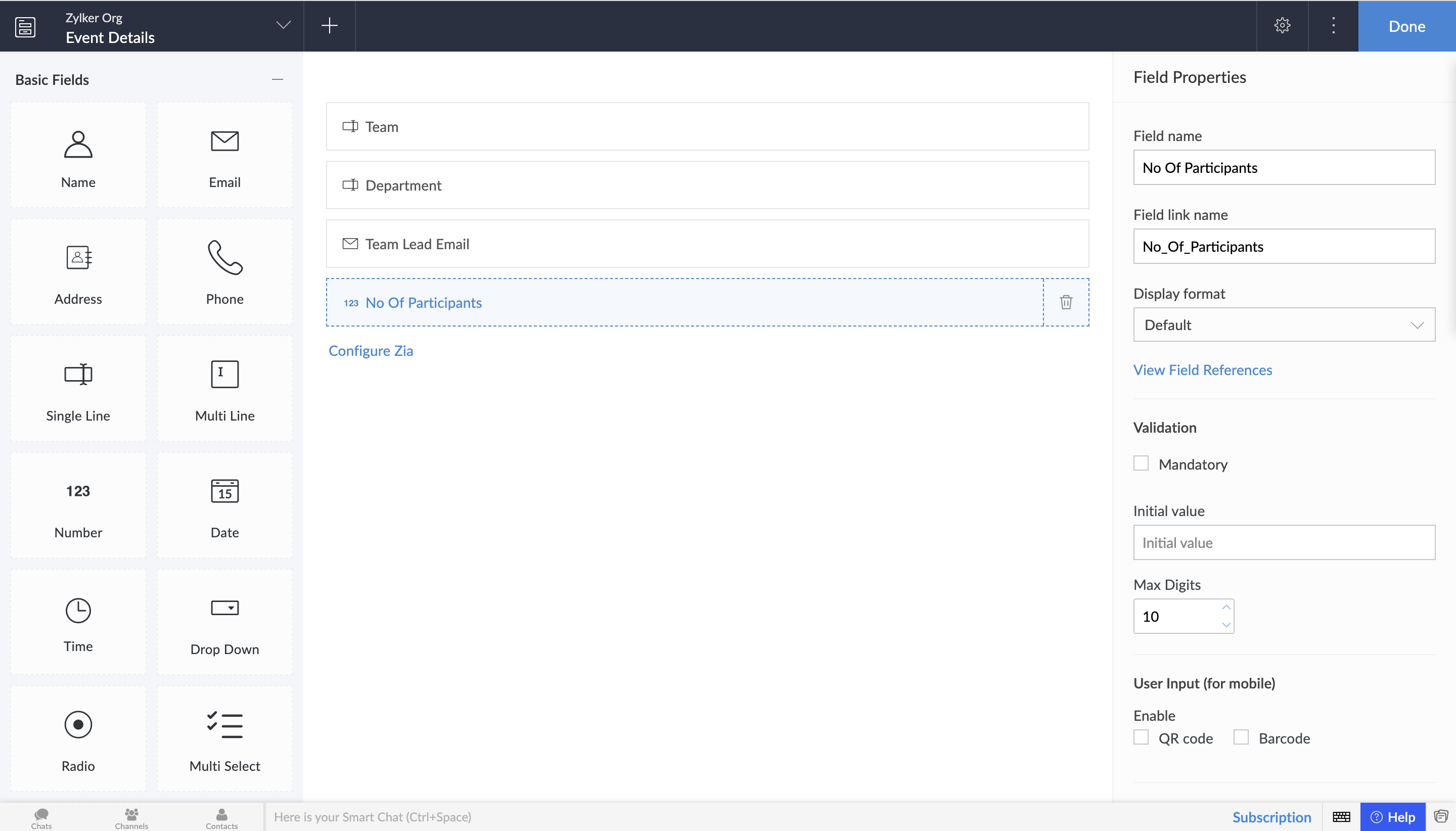Enable the Mandatory checkbox
Viewport: 1456px width, 831px height.
[x=1141, y=464]
